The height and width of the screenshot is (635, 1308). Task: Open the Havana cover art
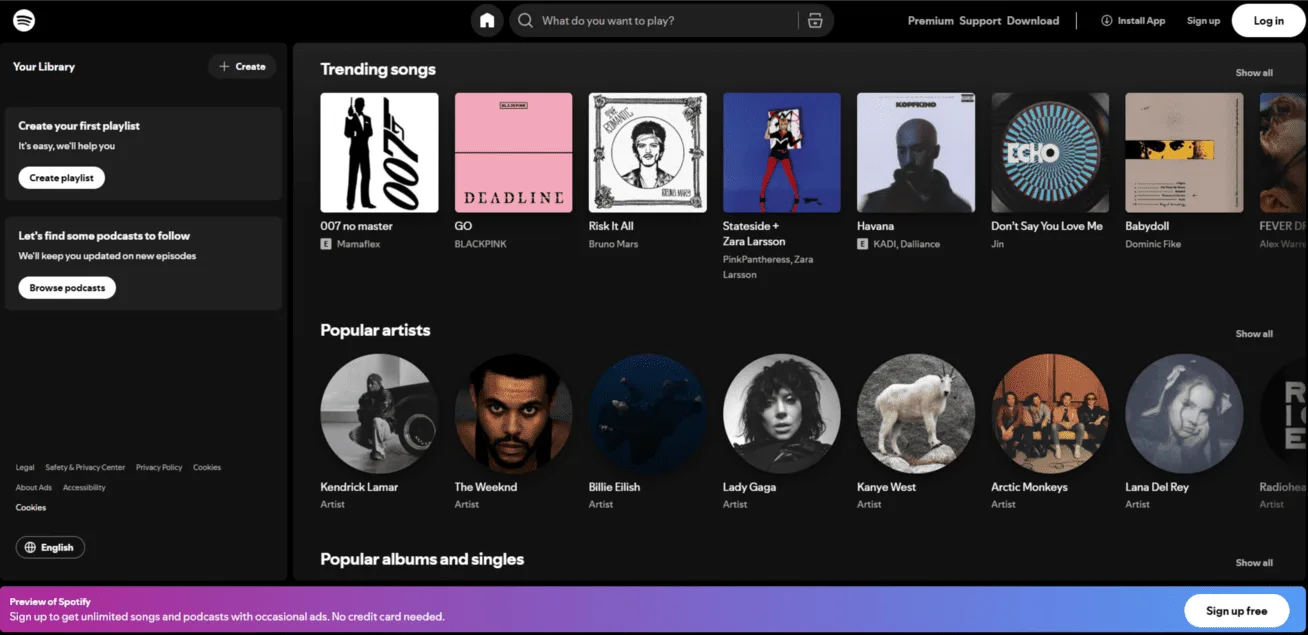916,152
